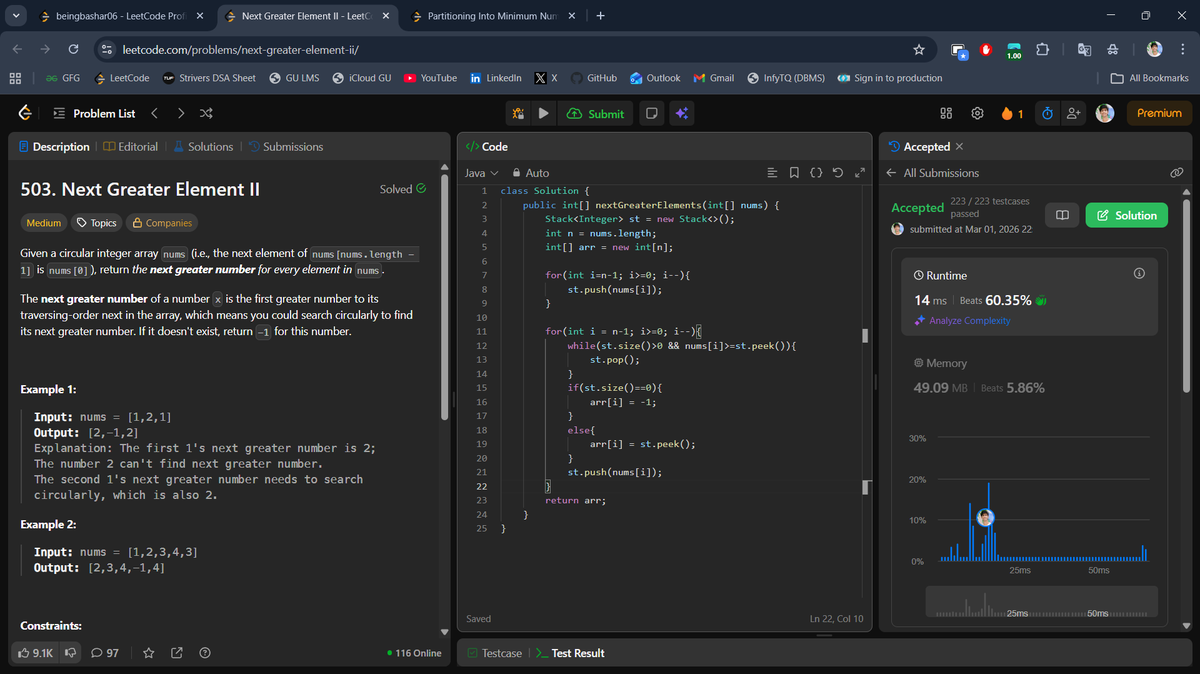Click the green Solution button
Viewport: 1200px width, 674px height.
click(x=1127, y=215)
